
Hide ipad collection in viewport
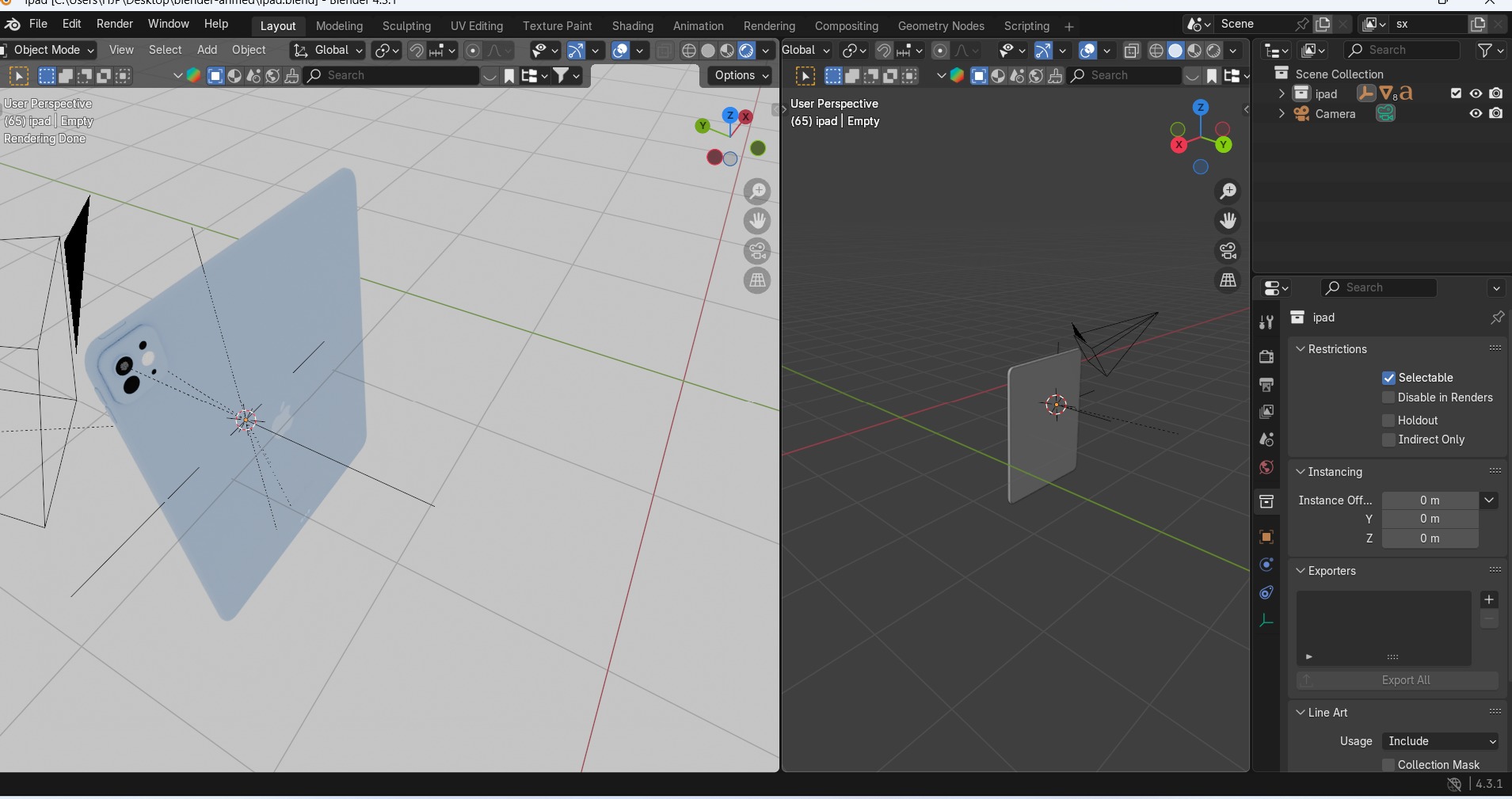click(x=1476, y=93)
